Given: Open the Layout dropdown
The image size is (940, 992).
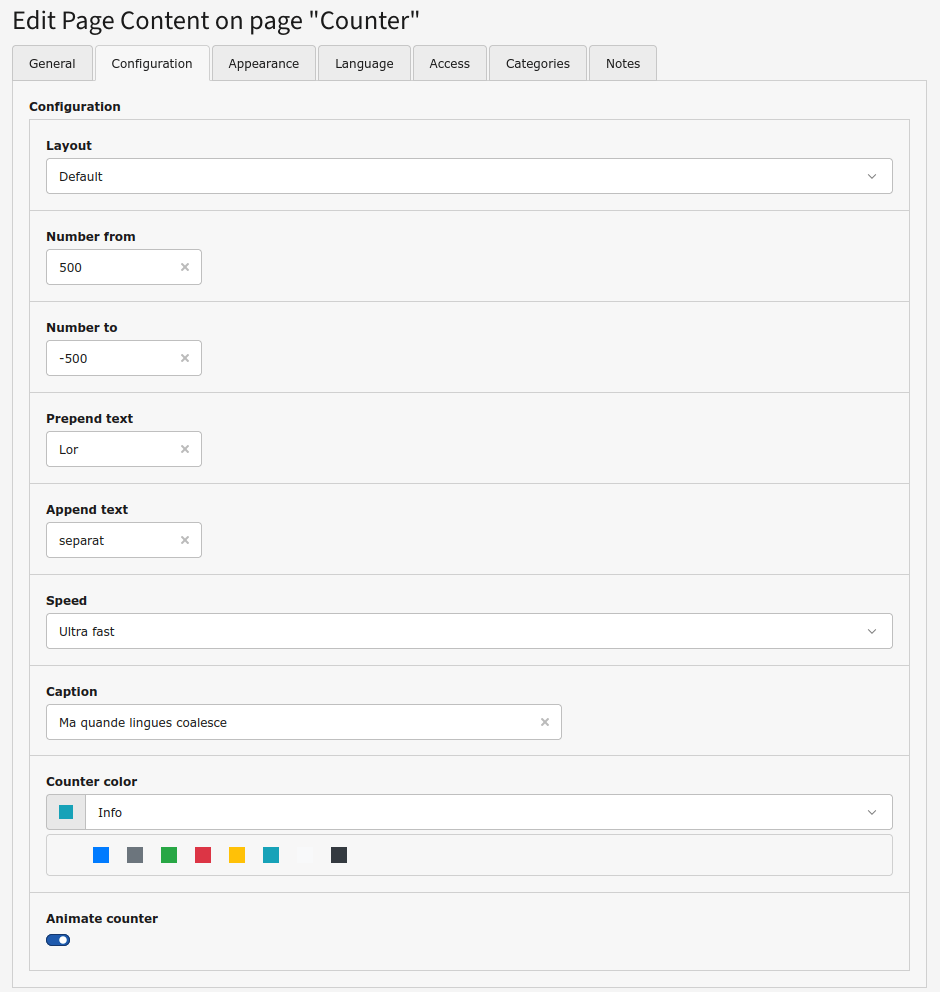Looking at the screenshot, I should (469, 176).
